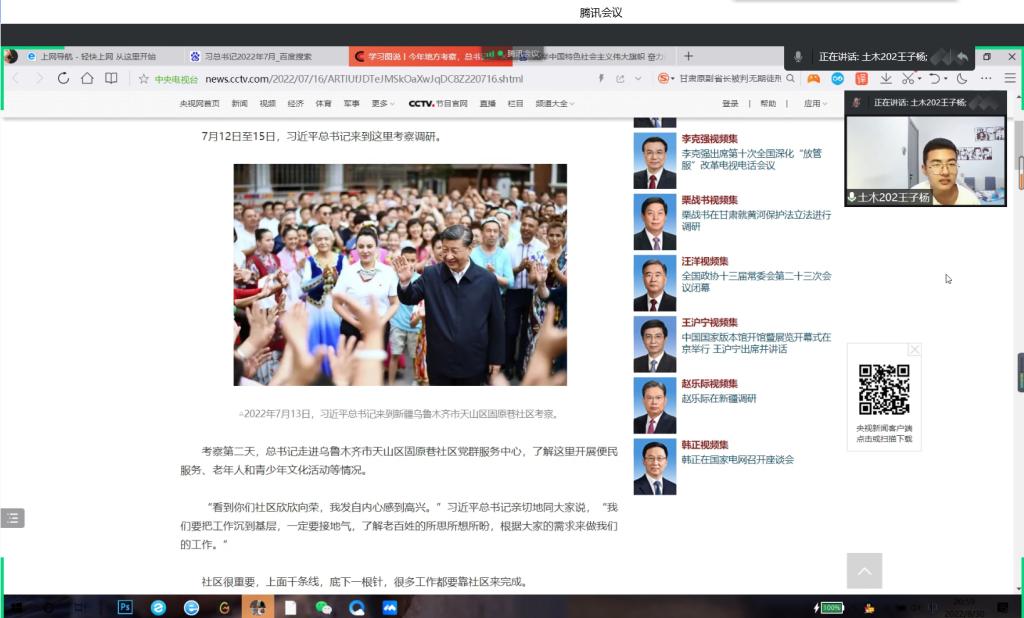Launch Photoshop from the taskbar
This screenshot has width=1024, height=618.
126,607
